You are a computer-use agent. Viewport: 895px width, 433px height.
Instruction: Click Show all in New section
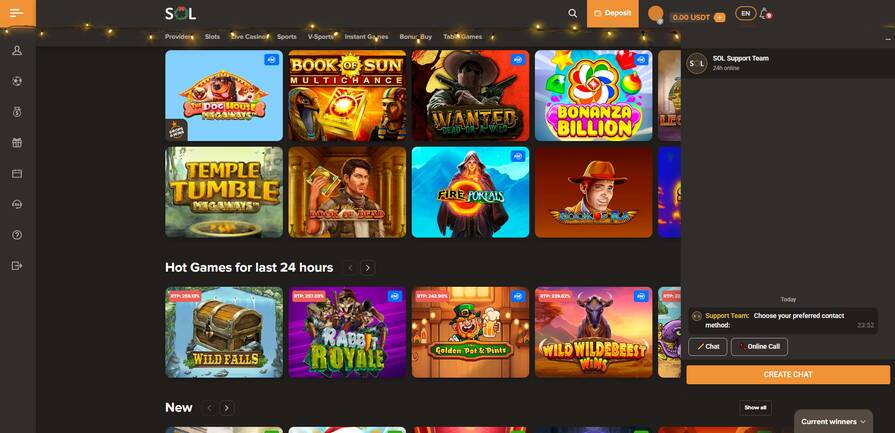[755, 408]
